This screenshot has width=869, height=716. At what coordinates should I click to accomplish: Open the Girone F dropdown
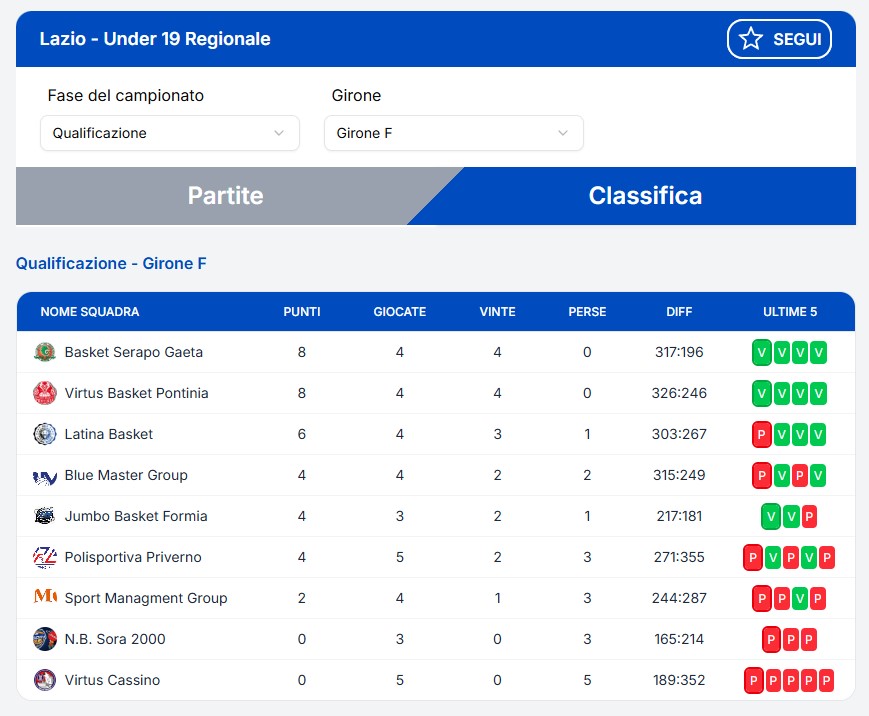pos(453,133)
